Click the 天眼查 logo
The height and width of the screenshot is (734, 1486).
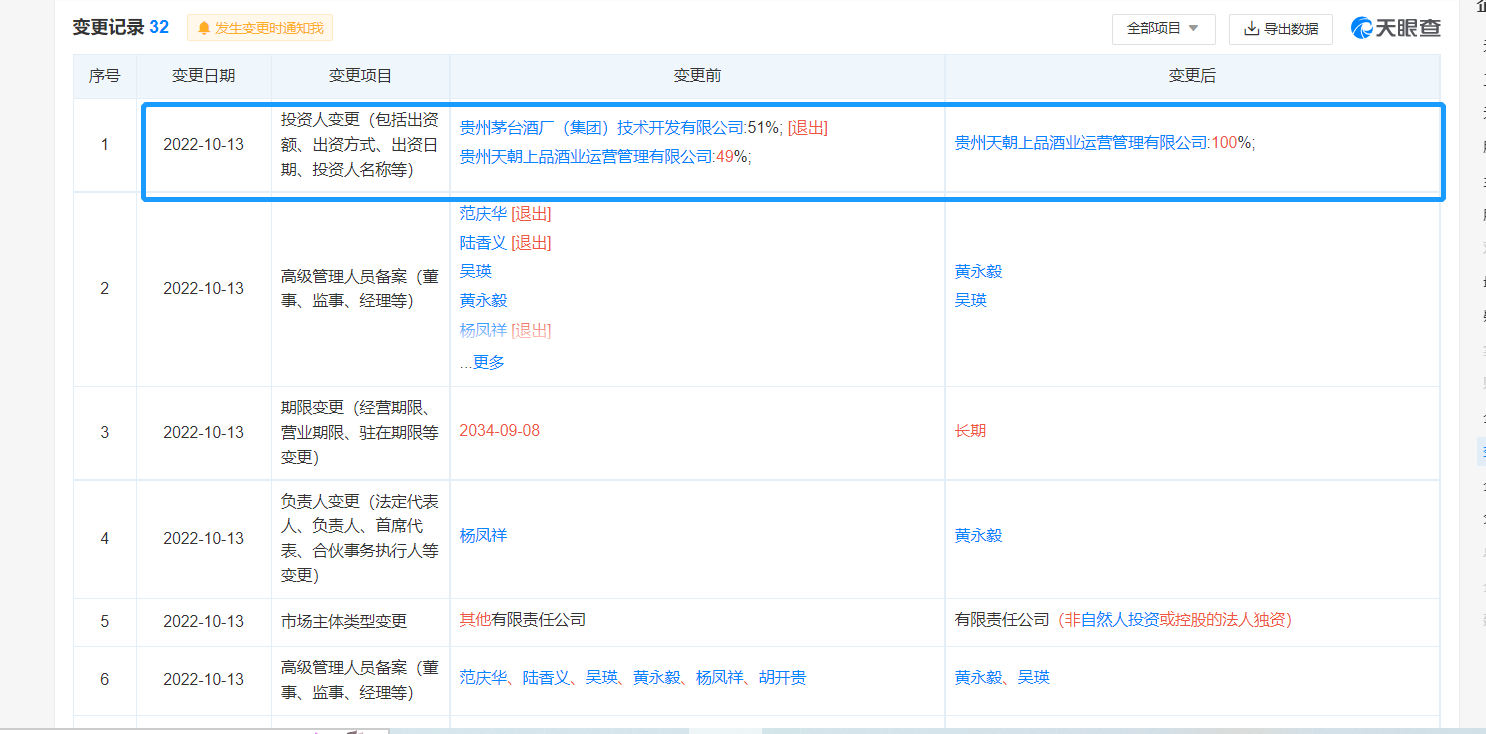1396,28
